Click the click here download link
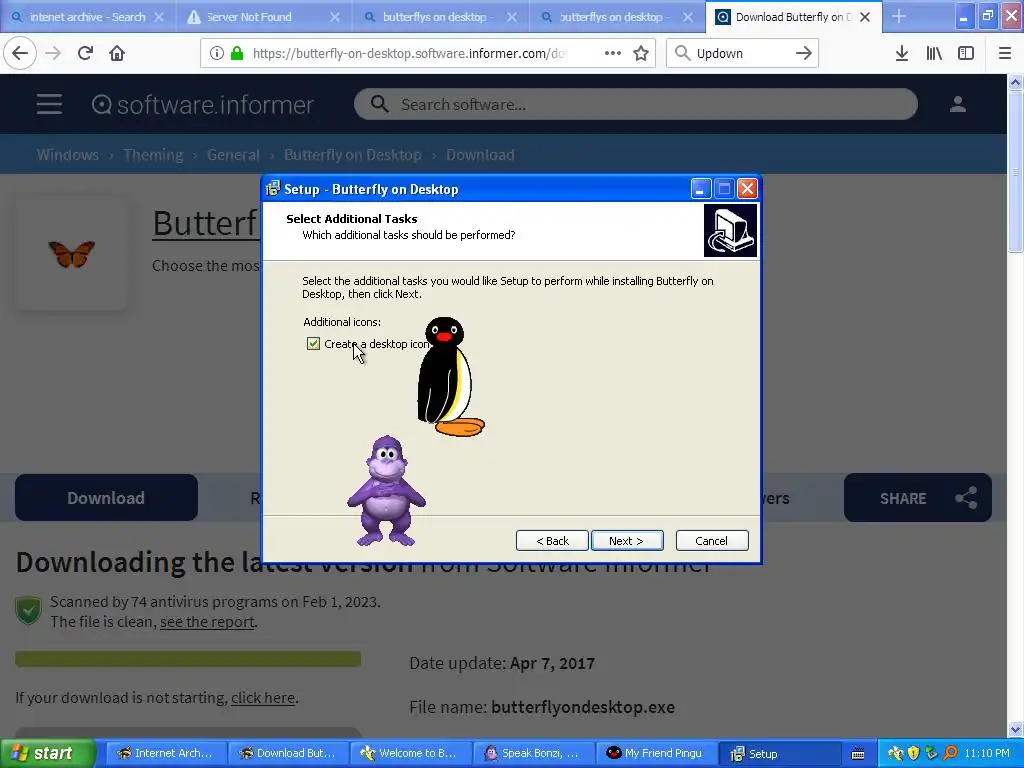1024x768 pixels. click(x=263, y=697)
